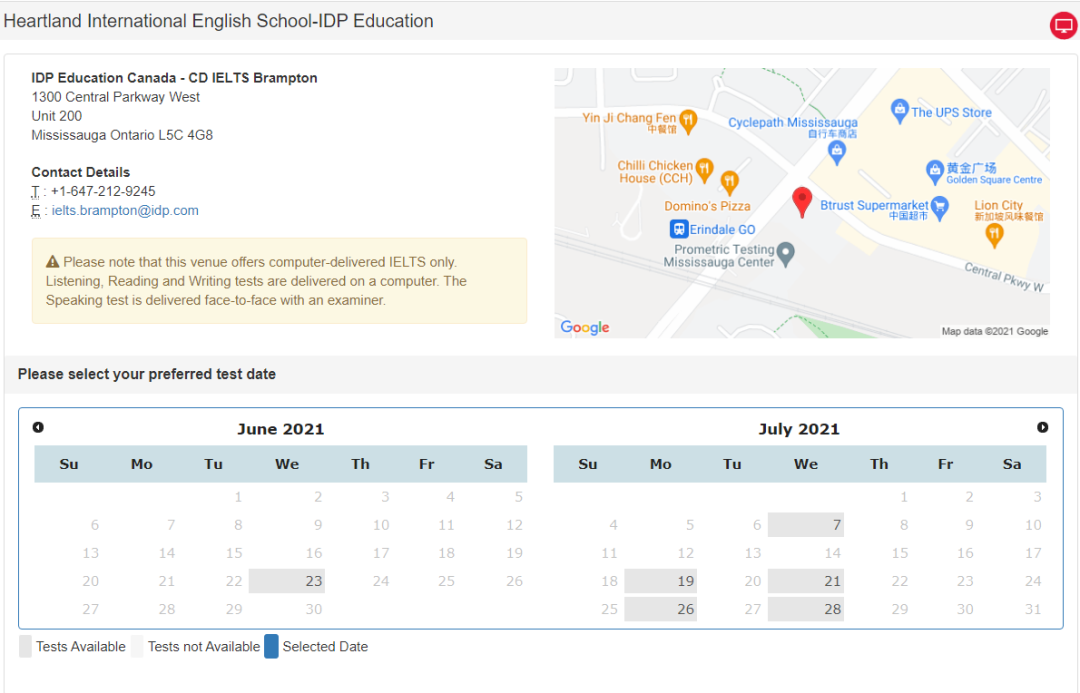Click the red location pin on map
The height and width of the screenshot is (693, 1080).
[802, 203]
